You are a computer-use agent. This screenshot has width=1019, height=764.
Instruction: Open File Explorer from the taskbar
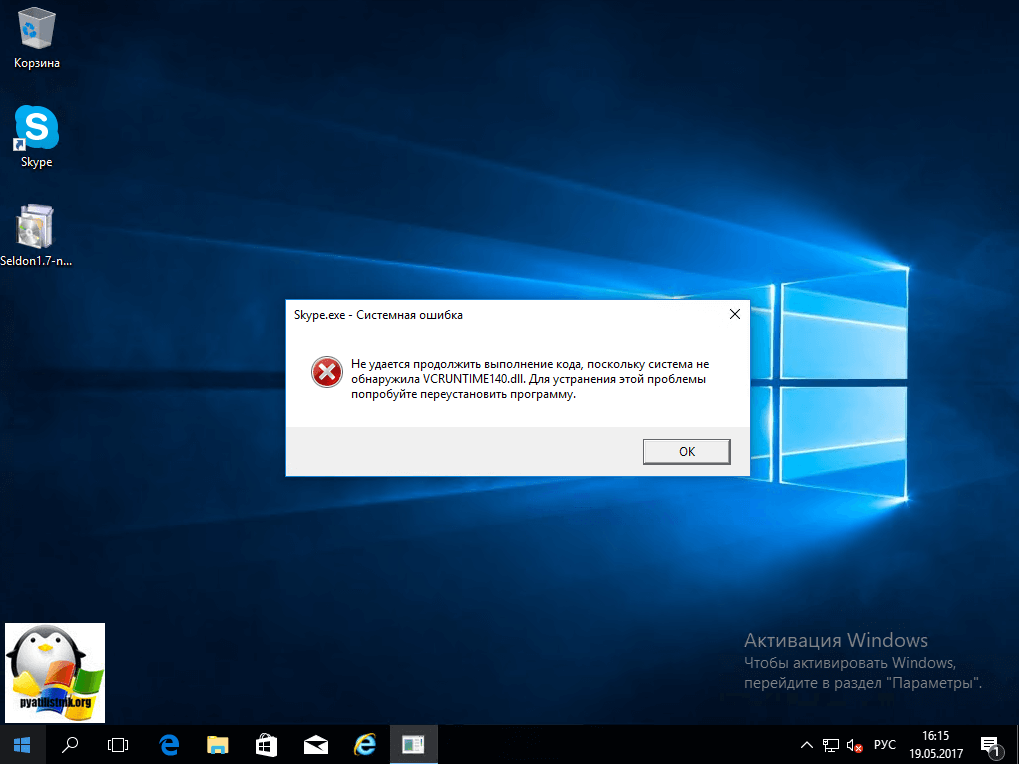coord(218,744)
